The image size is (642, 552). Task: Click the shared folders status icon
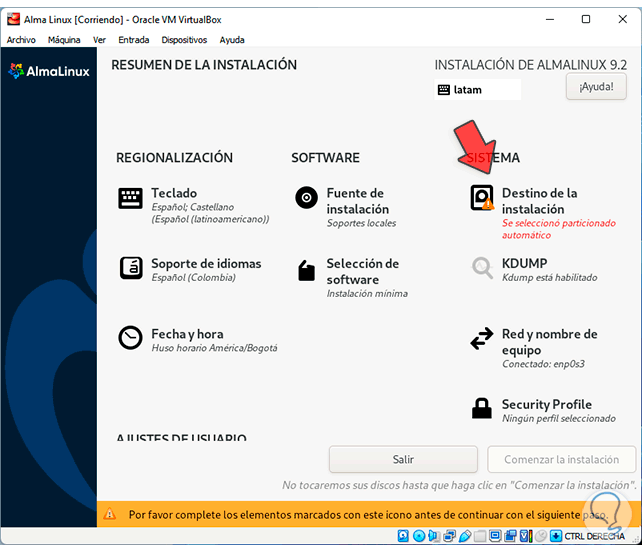point(480,536)
